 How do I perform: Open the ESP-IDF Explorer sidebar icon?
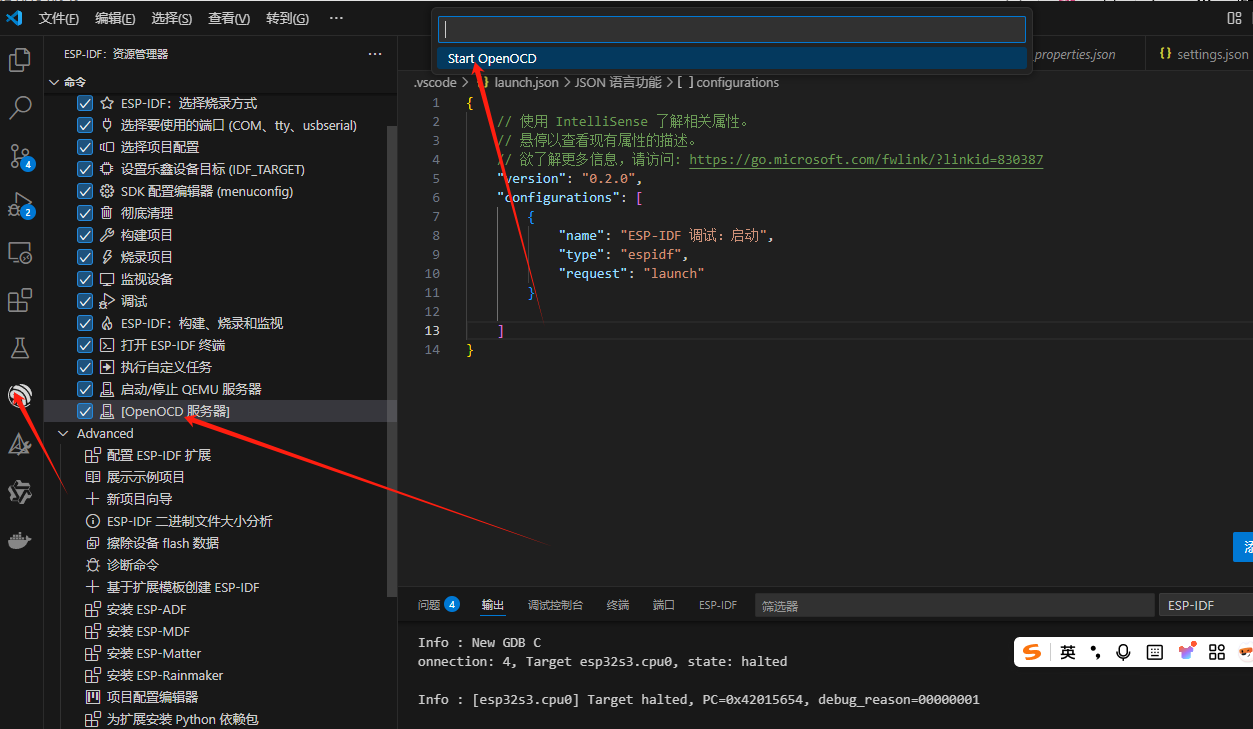pos(20,396)
